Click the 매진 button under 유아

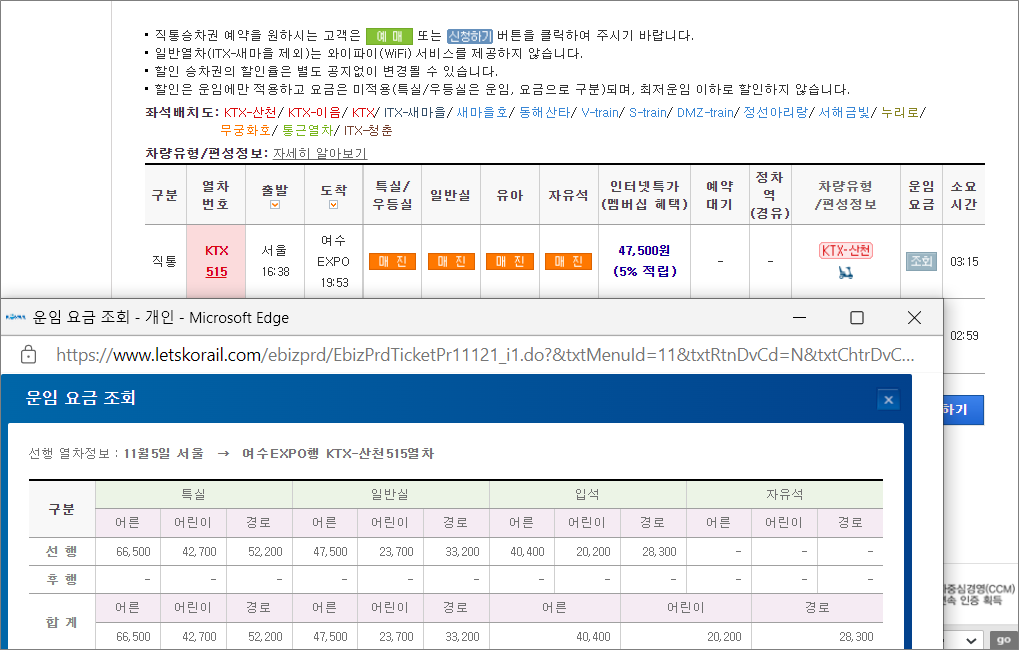510,261
